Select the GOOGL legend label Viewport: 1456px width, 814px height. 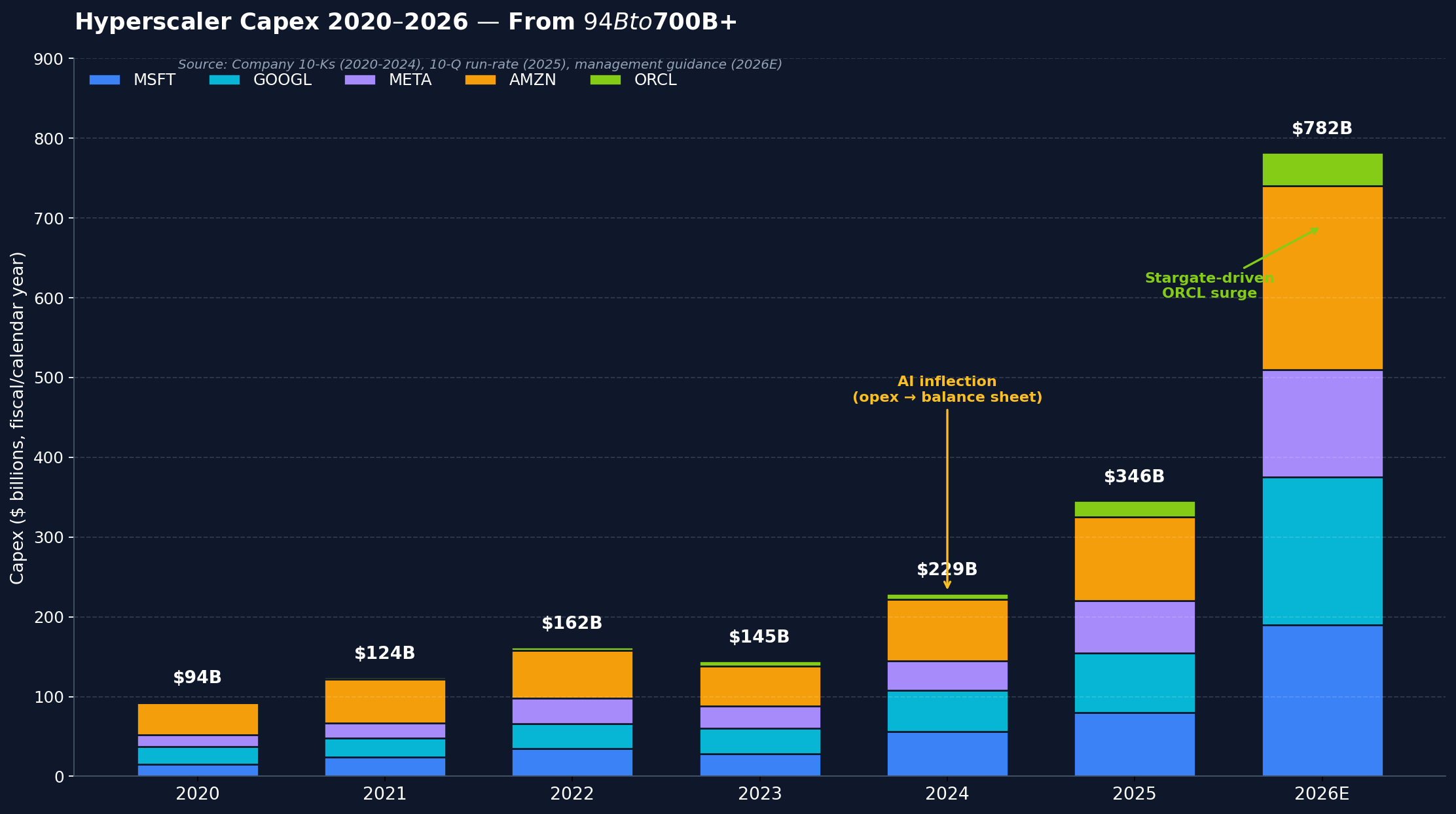coord(282,80)
